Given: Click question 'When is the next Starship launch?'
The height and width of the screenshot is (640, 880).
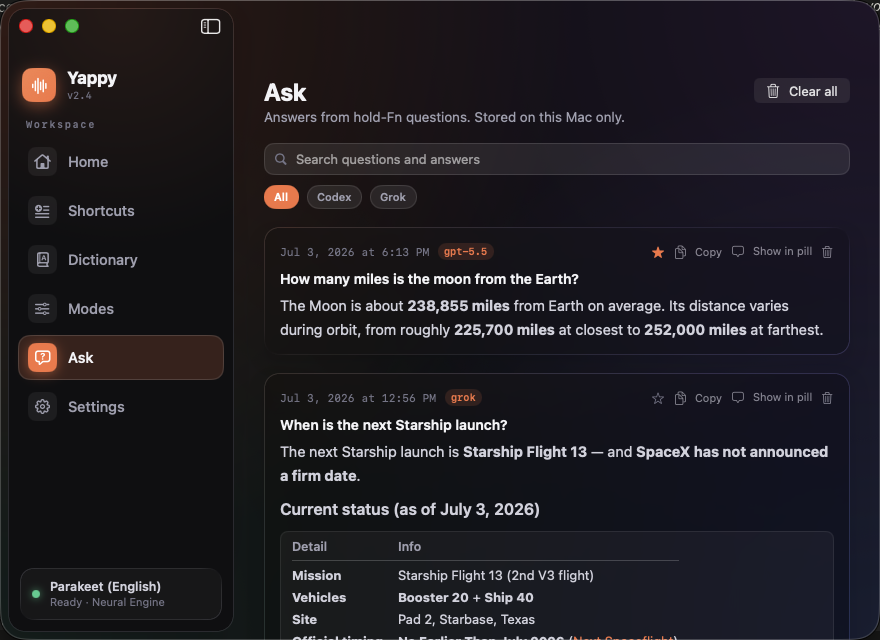Looking at the screenshot, I should (393, 425).
